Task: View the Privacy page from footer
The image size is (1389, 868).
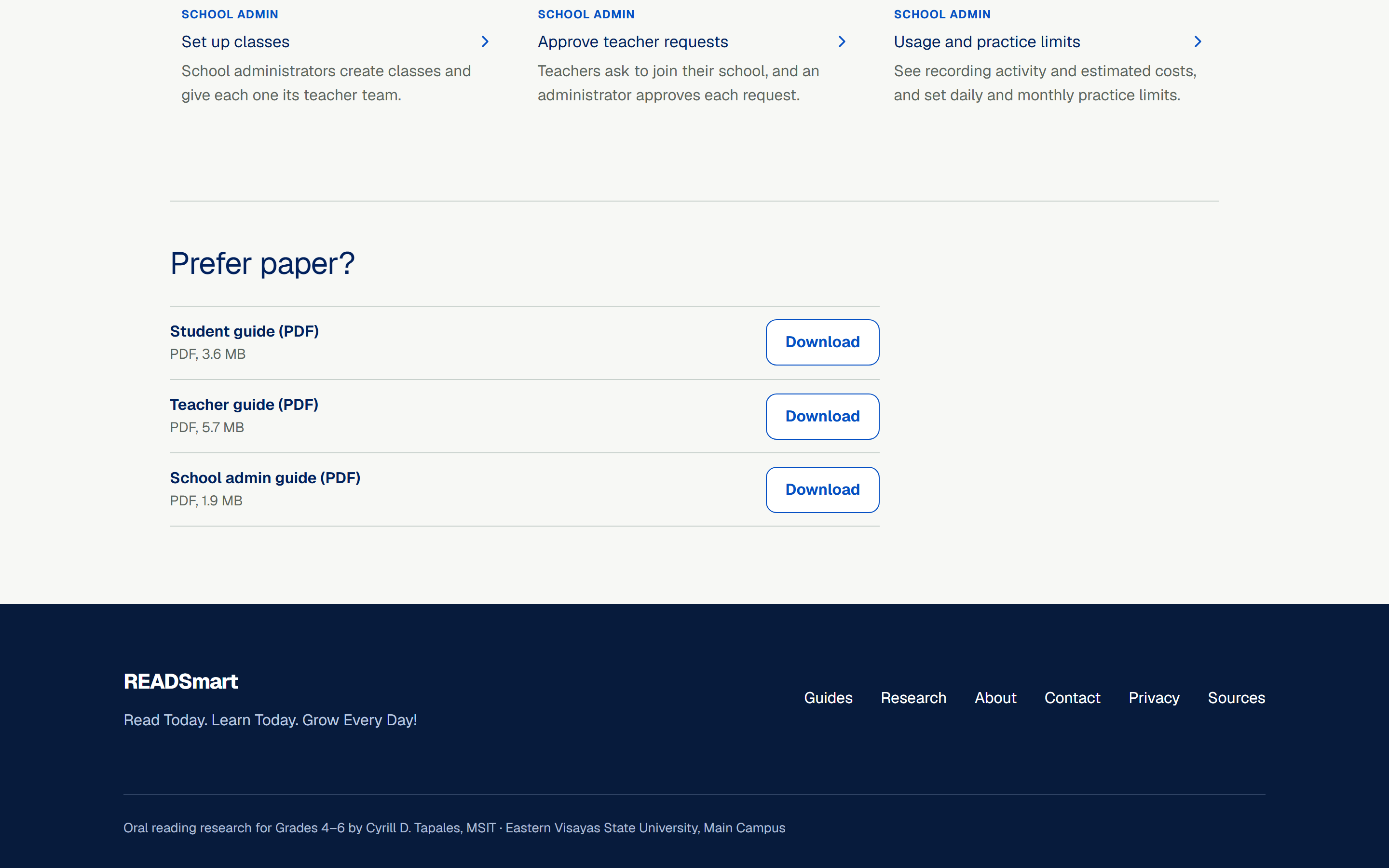Action: tap(1154, 697)
